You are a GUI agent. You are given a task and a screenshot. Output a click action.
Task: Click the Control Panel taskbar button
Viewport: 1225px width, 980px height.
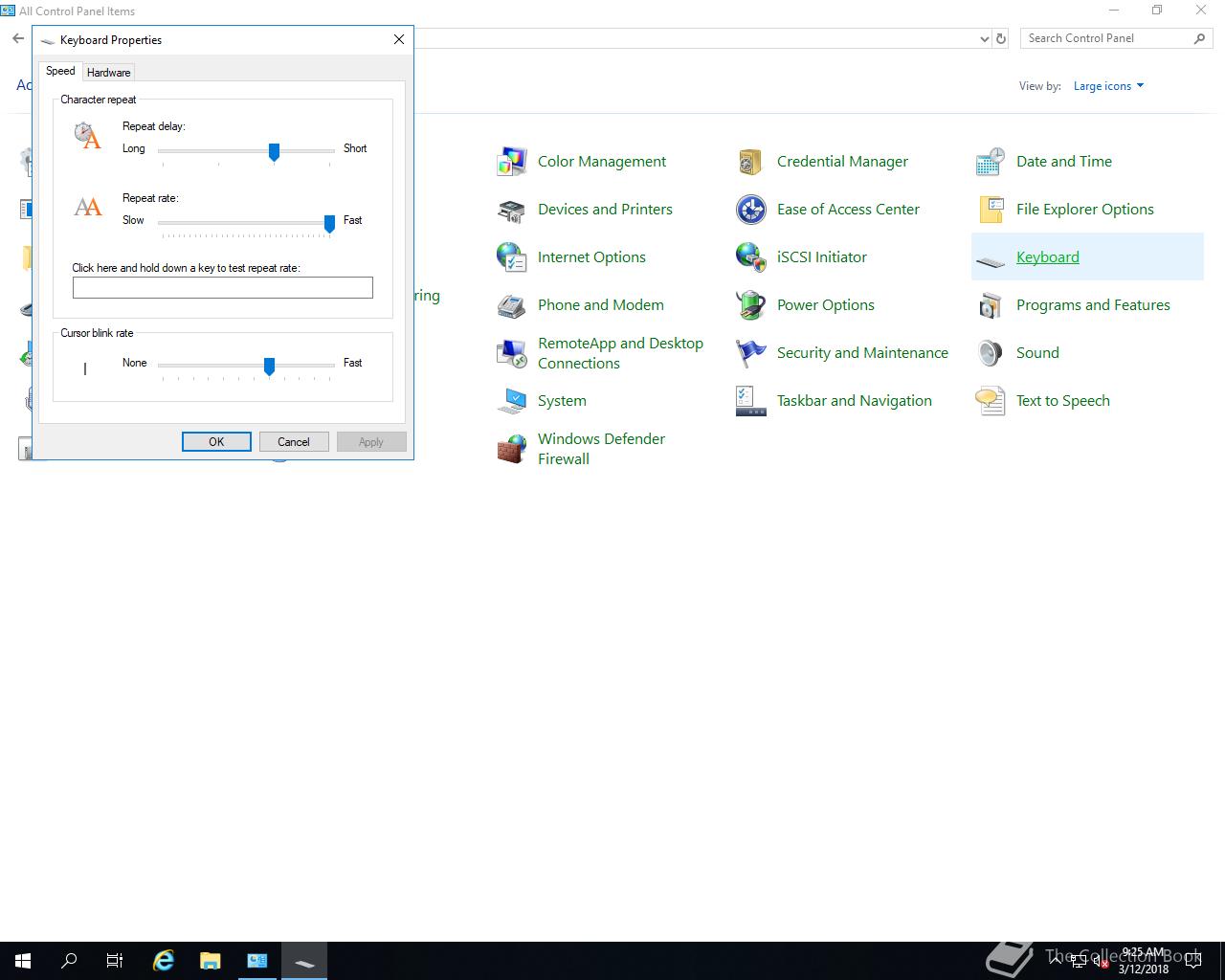coord(257,961)
